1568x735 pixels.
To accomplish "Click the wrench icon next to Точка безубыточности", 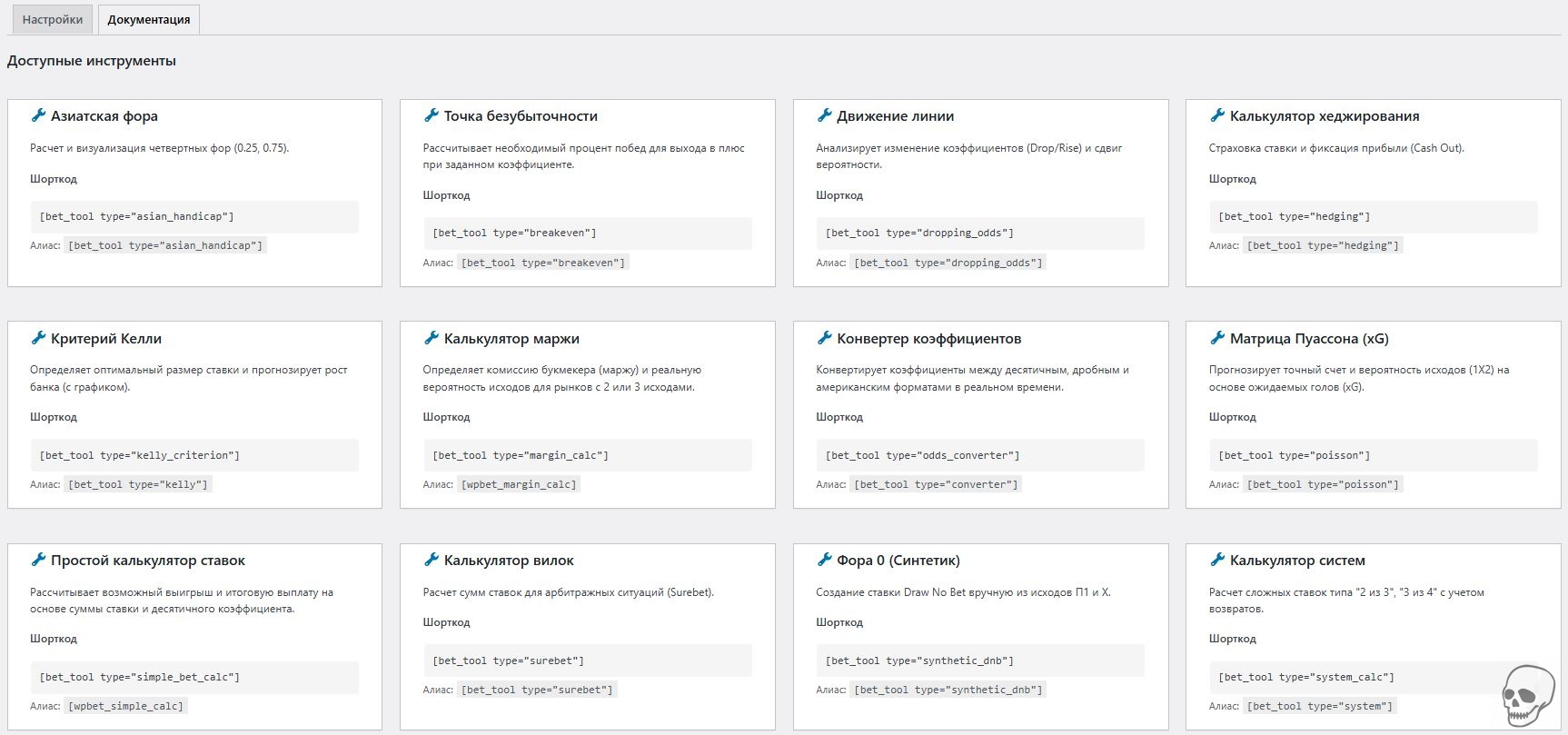I will [432, 115].
